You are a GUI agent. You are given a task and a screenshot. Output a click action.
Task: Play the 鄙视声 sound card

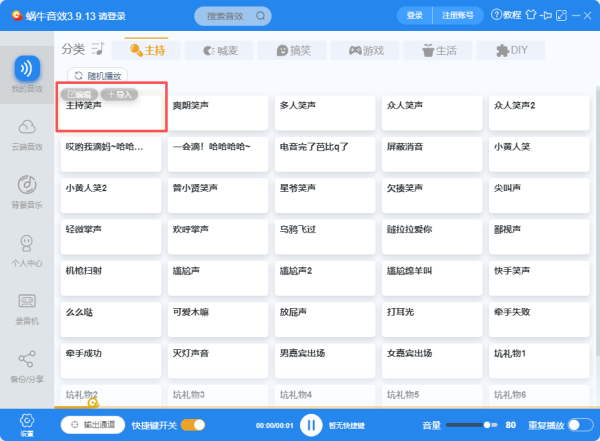(x=540, y=237)
